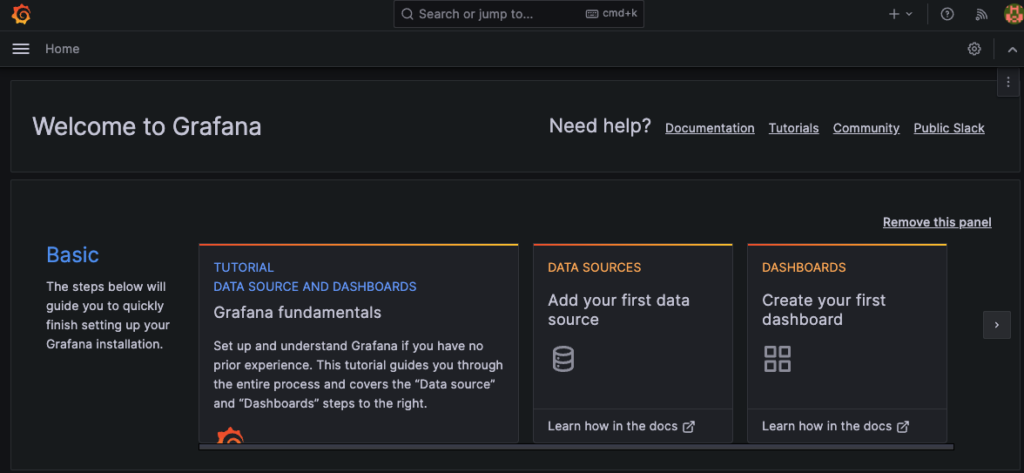
Task: Open dashboard settings gear icon
Action: (x=974, y=49)
